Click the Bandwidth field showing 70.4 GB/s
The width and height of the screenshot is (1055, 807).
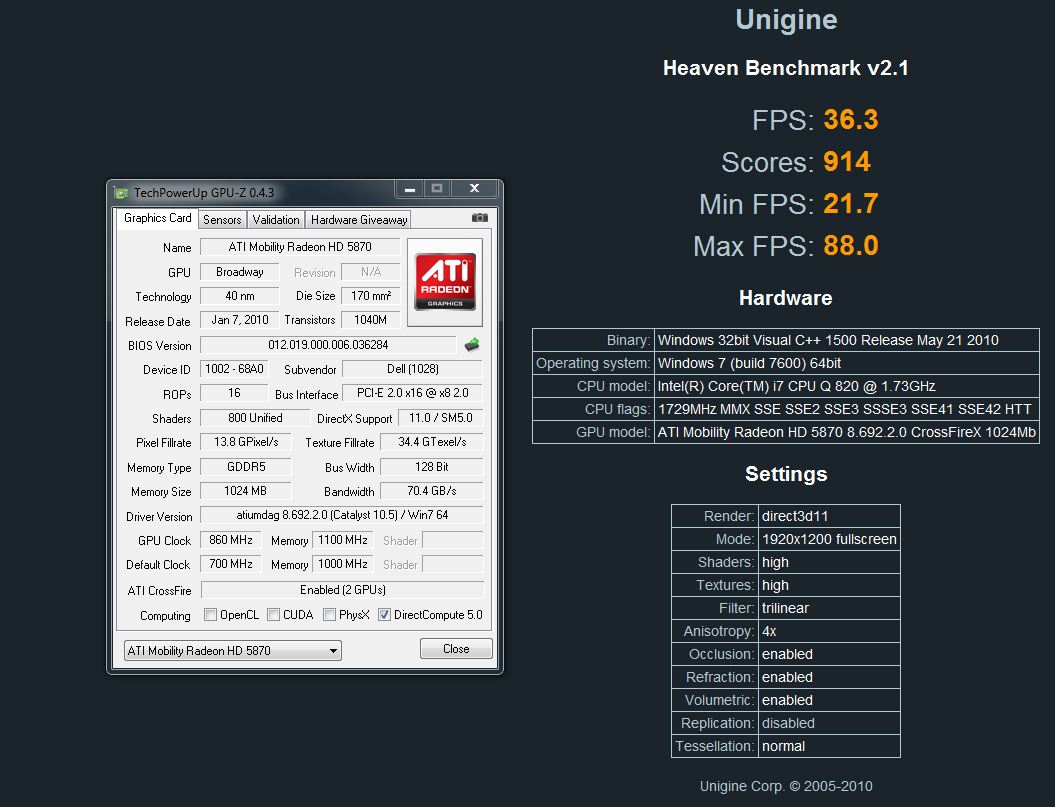tap(432, 491)
